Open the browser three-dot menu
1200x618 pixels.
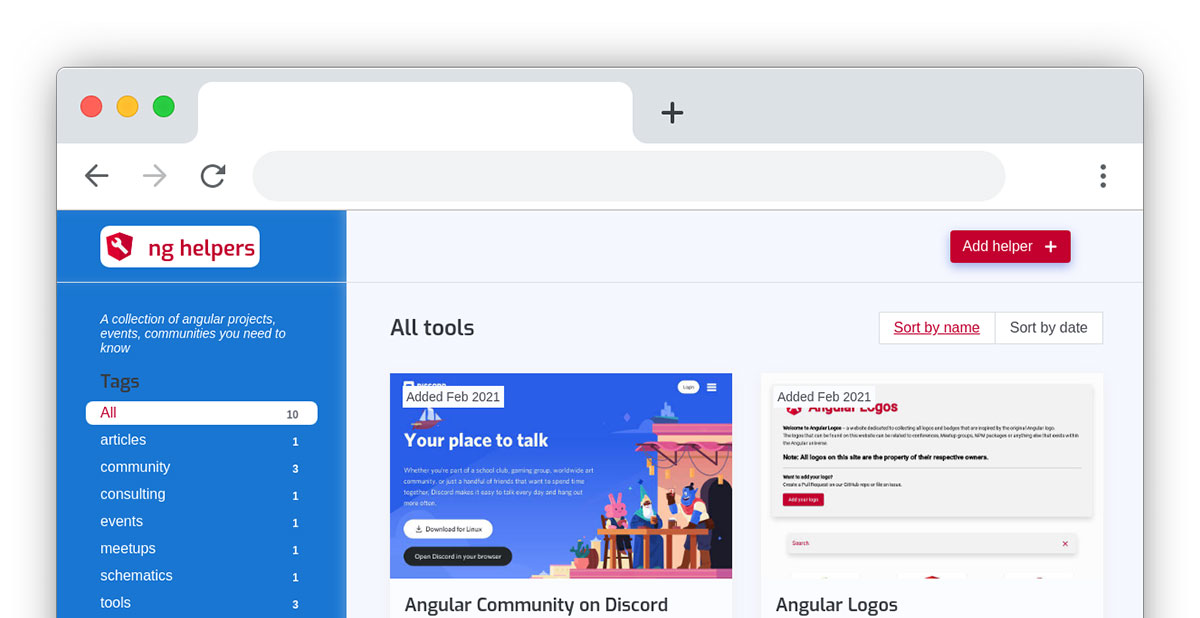click(1102, 176)
